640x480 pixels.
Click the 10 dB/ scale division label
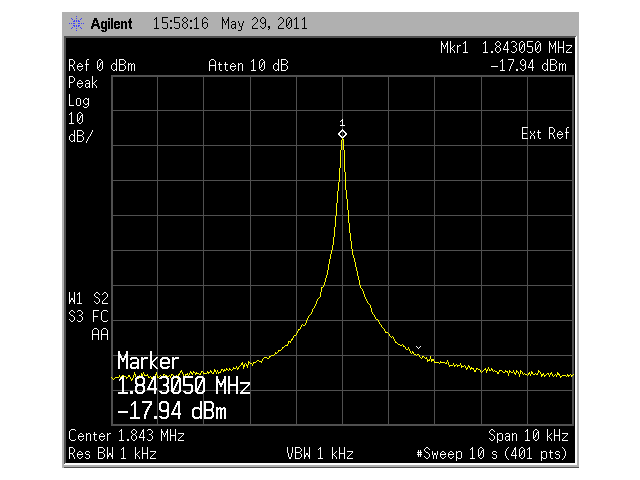click(80, 127)
